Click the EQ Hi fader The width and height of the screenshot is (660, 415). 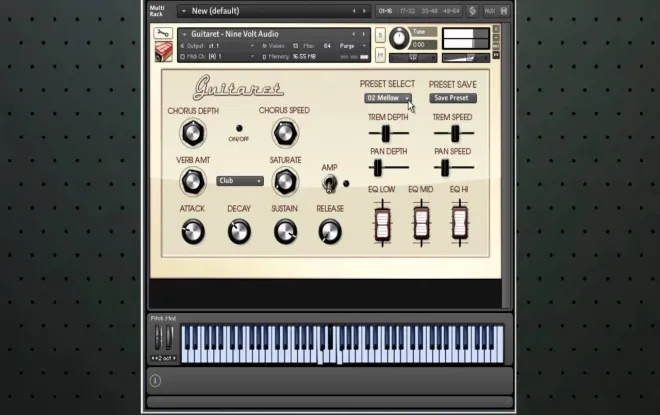(460, 224)
